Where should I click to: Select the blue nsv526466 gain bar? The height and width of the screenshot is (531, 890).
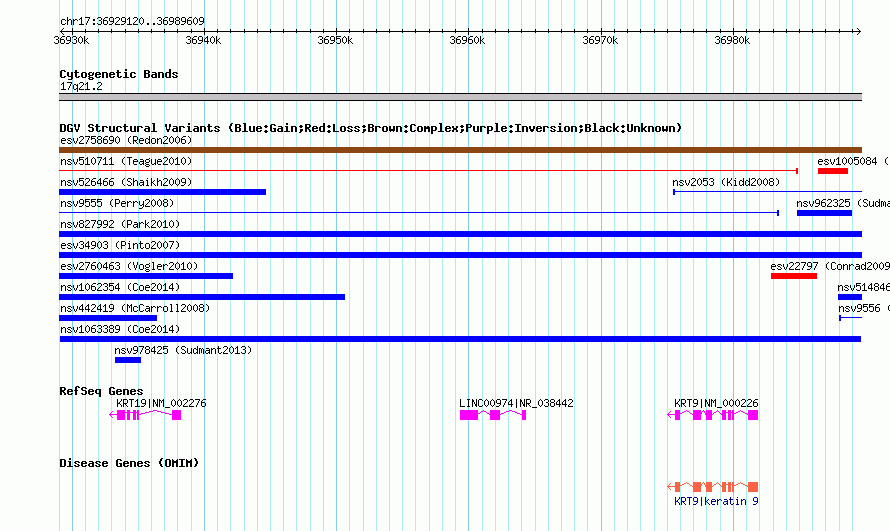[x=162, y=192]
